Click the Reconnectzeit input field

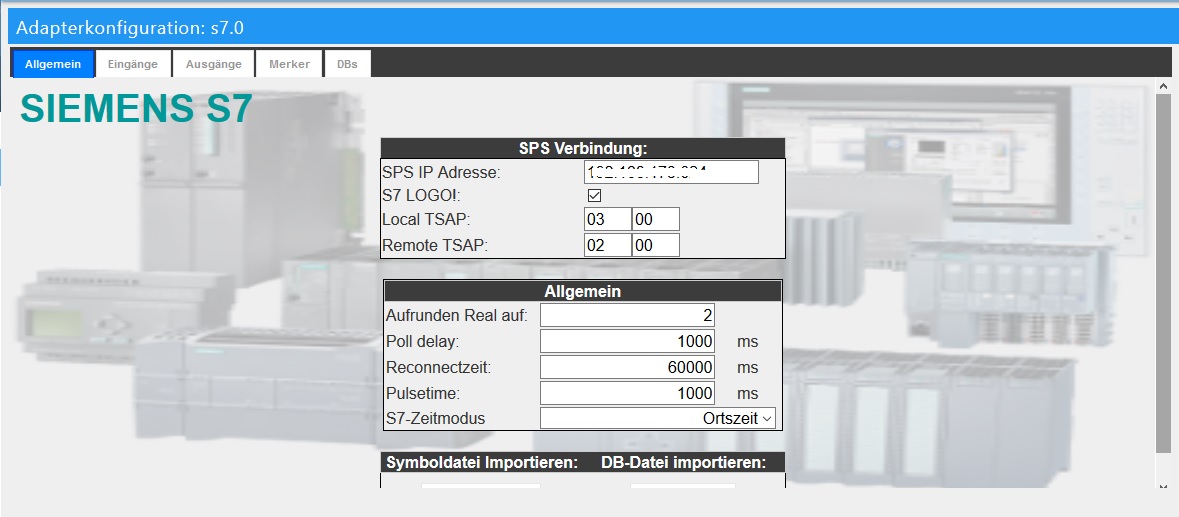(x=627, y=367)
